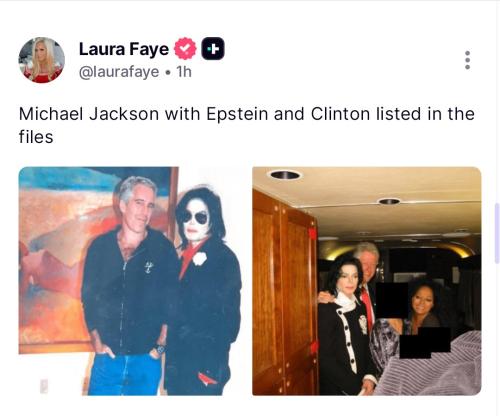Click the purple scrollbar thumb on right edge
Screen dimensions: 500x416
point(497,233)
